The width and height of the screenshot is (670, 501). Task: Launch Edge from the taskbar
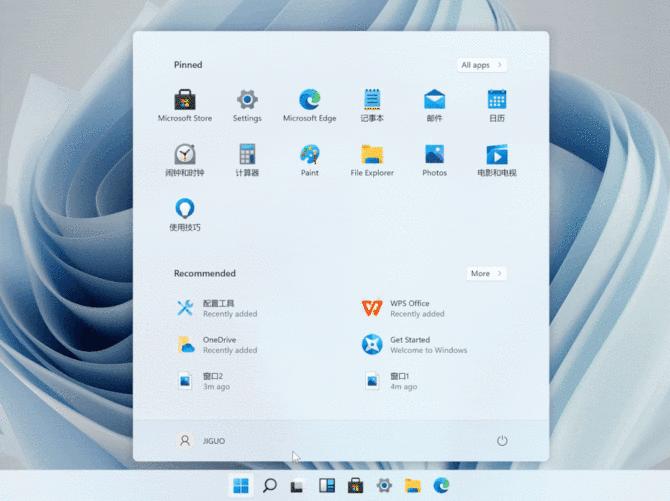tap(441, 486)
